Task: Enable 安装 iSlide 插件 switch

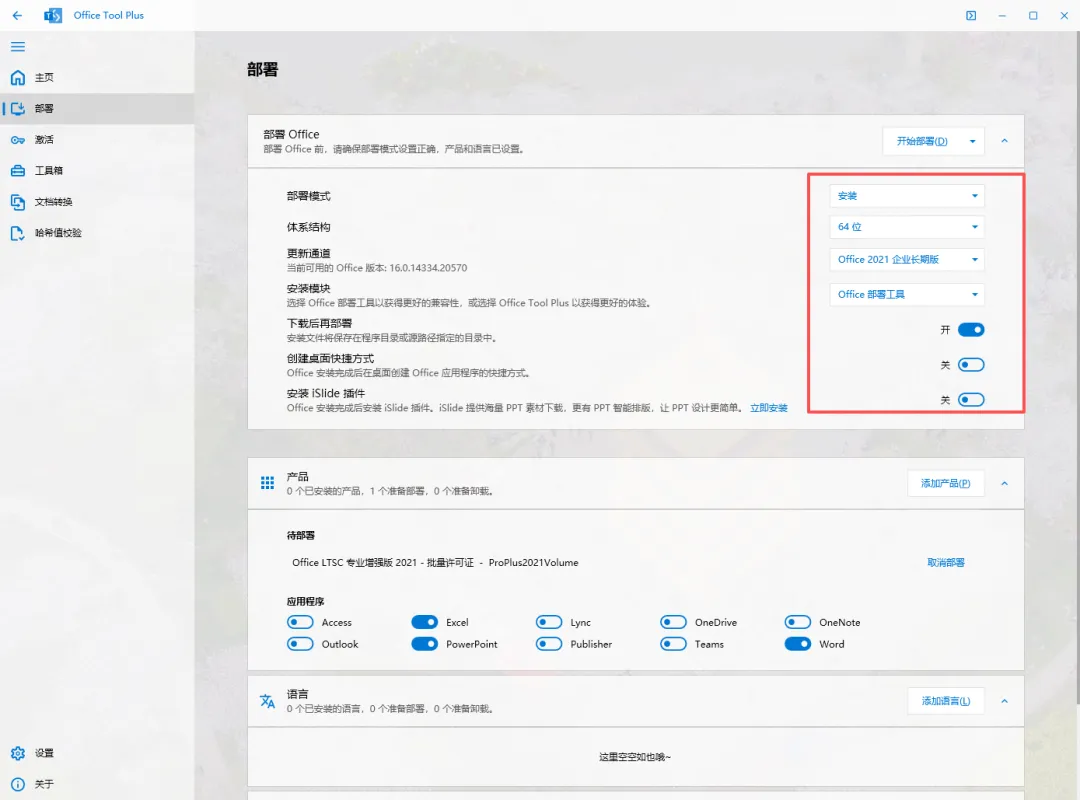Action: click(970, 400)
